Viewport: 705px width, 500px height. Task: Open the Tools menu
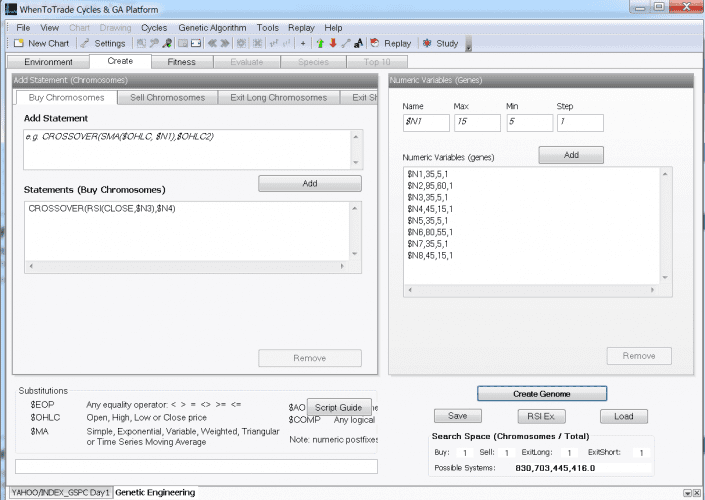pyautogui.click(x=268, y=27)
